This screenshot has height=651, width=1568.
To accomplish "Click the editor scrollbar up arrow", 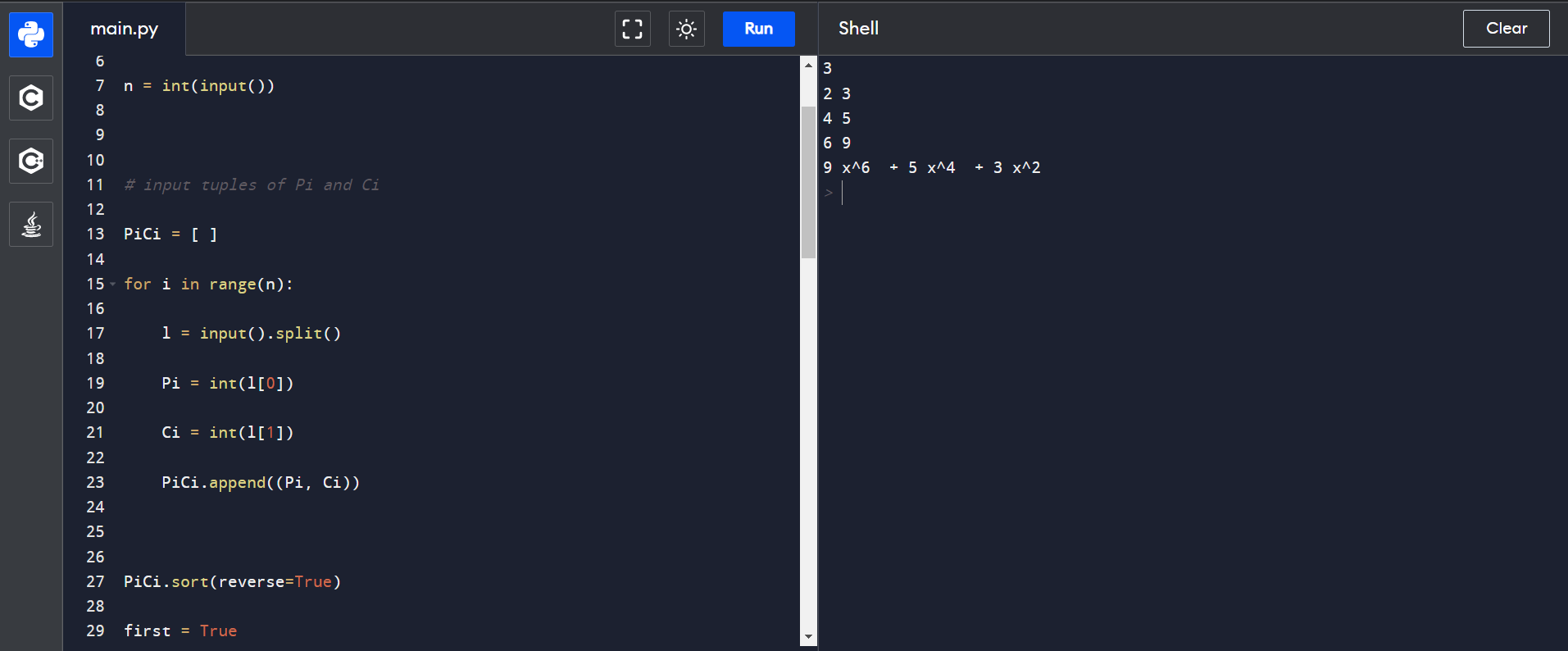I will (x=808, y=65).
